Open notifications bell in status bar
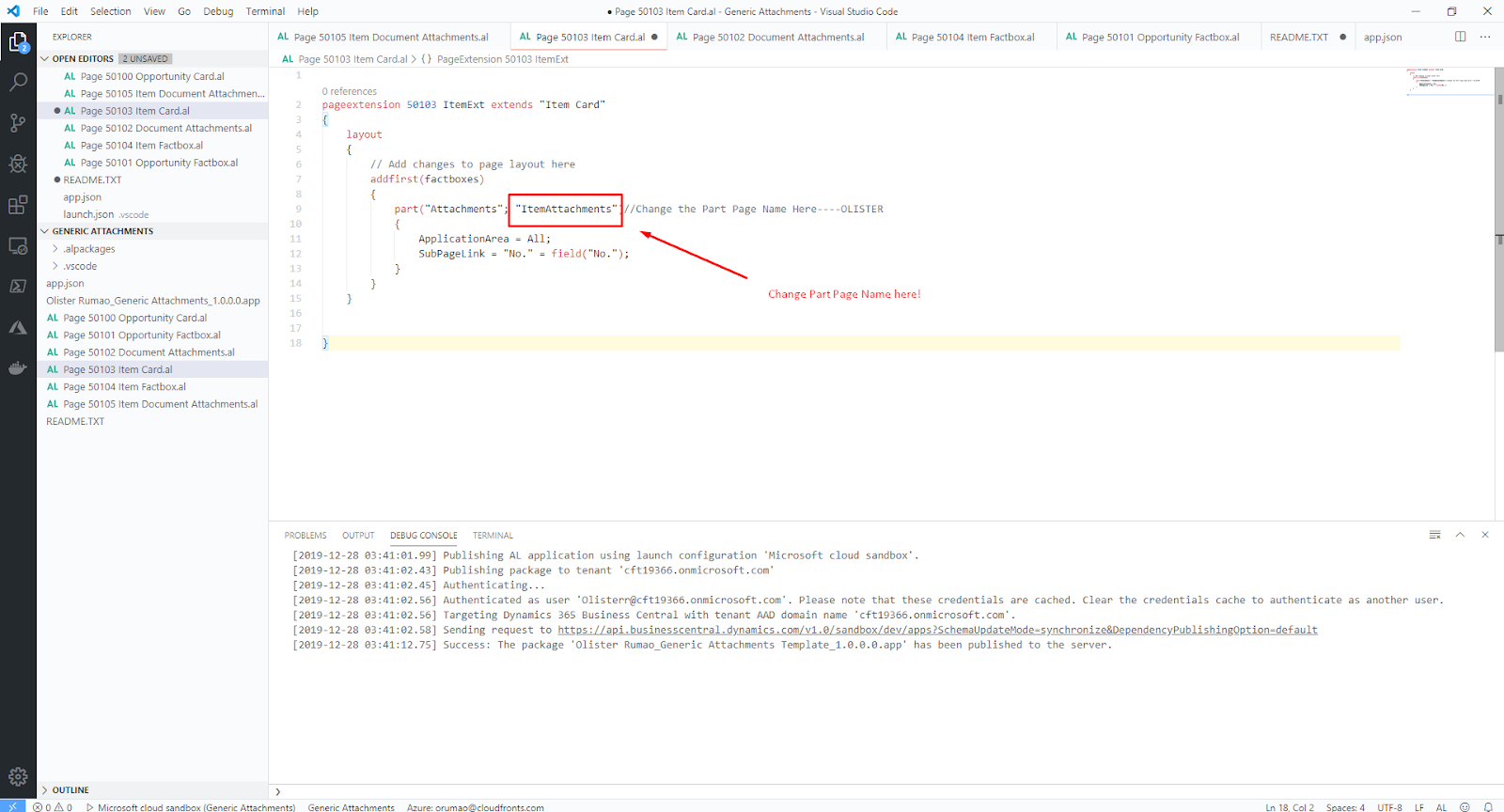This screenshot has width=1504, height=812. coord(1488,806)
